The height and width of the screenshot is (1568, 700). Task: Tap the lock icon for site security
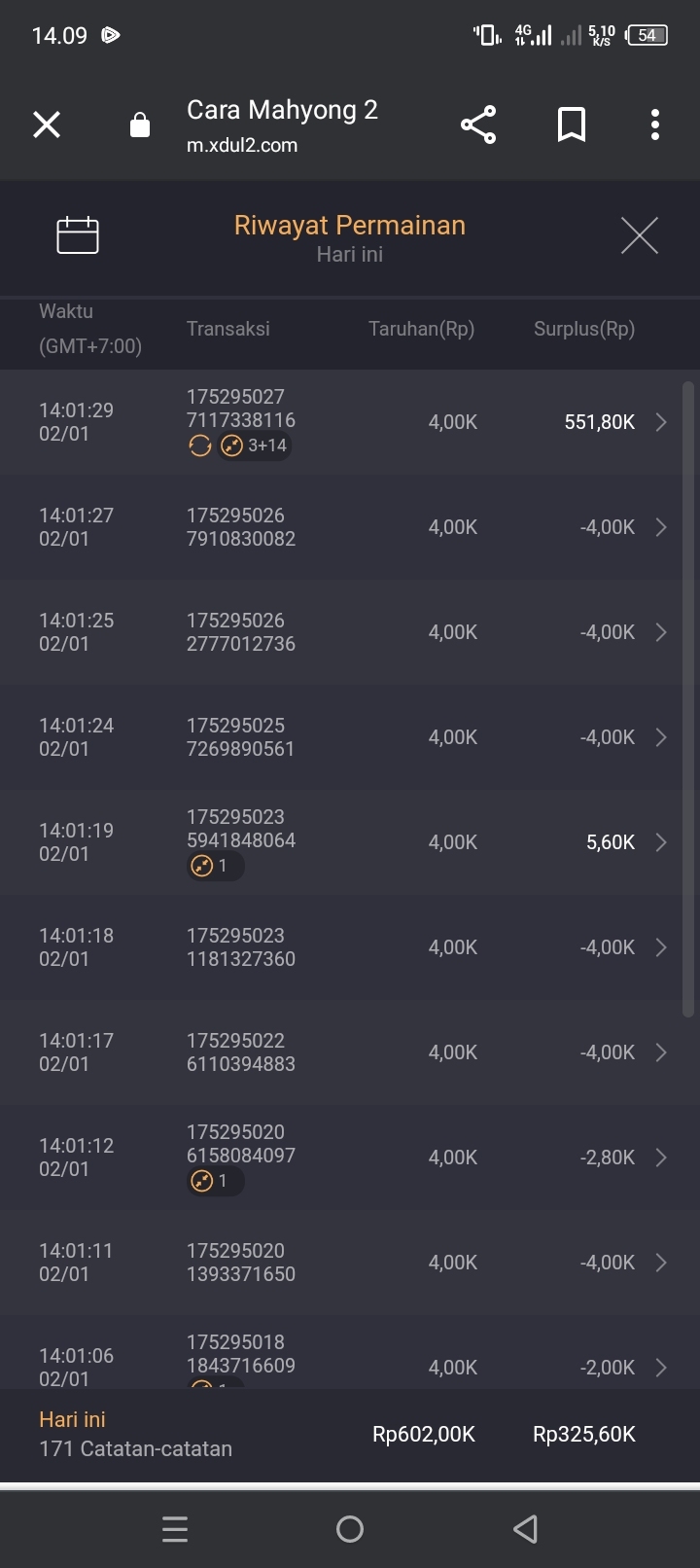(140, 125)
